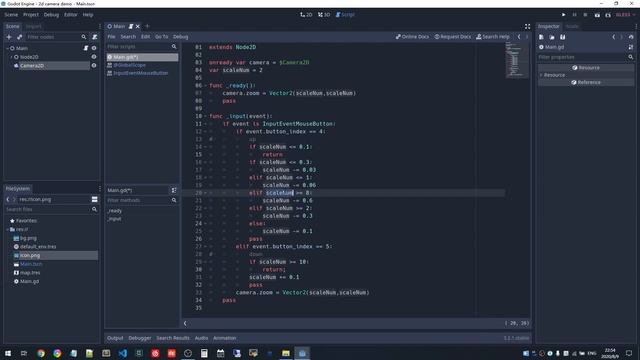Viewport: 640px width, 360px height.
Task: Toggle distraction free mode
Action: [x=527, y=26]
